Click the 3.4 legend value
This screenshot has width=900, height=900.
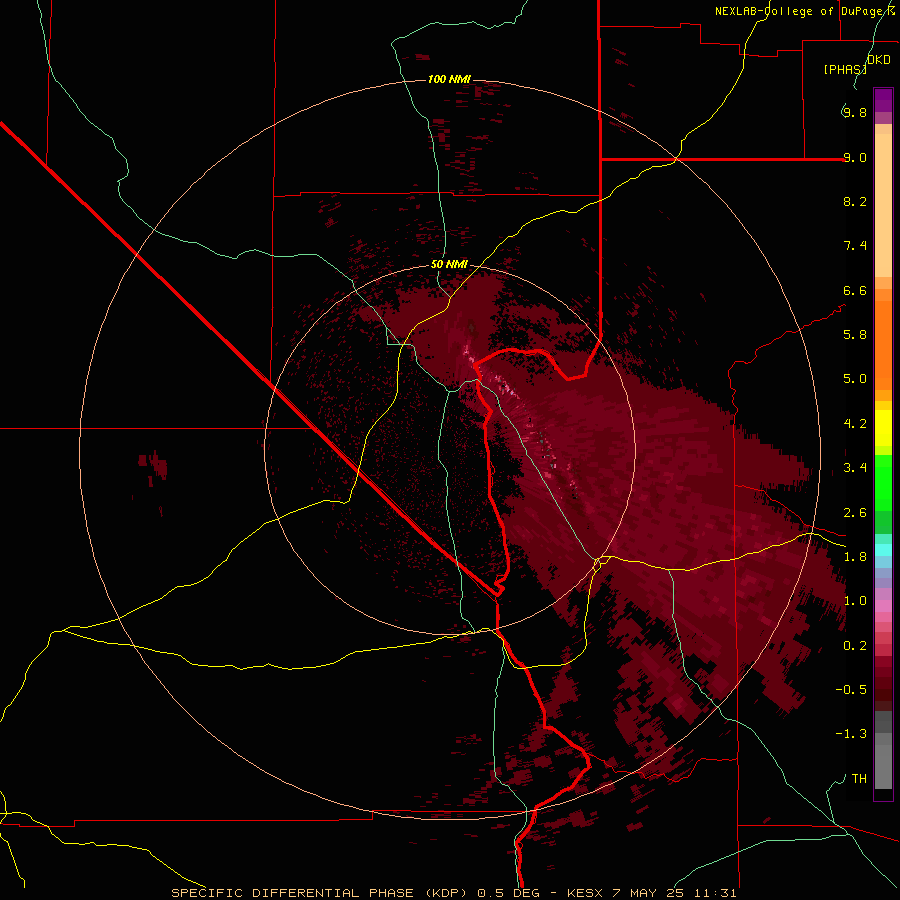855,468
